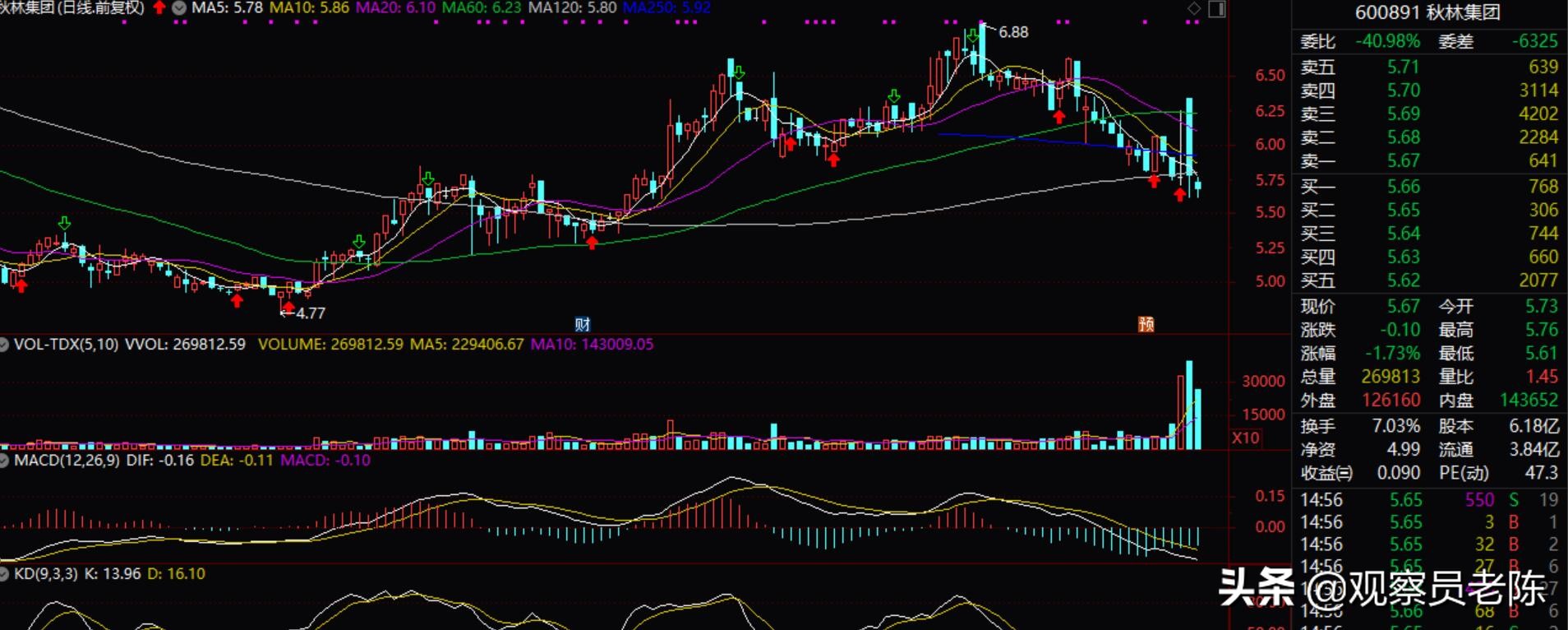This screenshot has width=1568, height=630.
Task: Click the red up-arrow icon beside the chart title
Action: click(x=159, y=7)
